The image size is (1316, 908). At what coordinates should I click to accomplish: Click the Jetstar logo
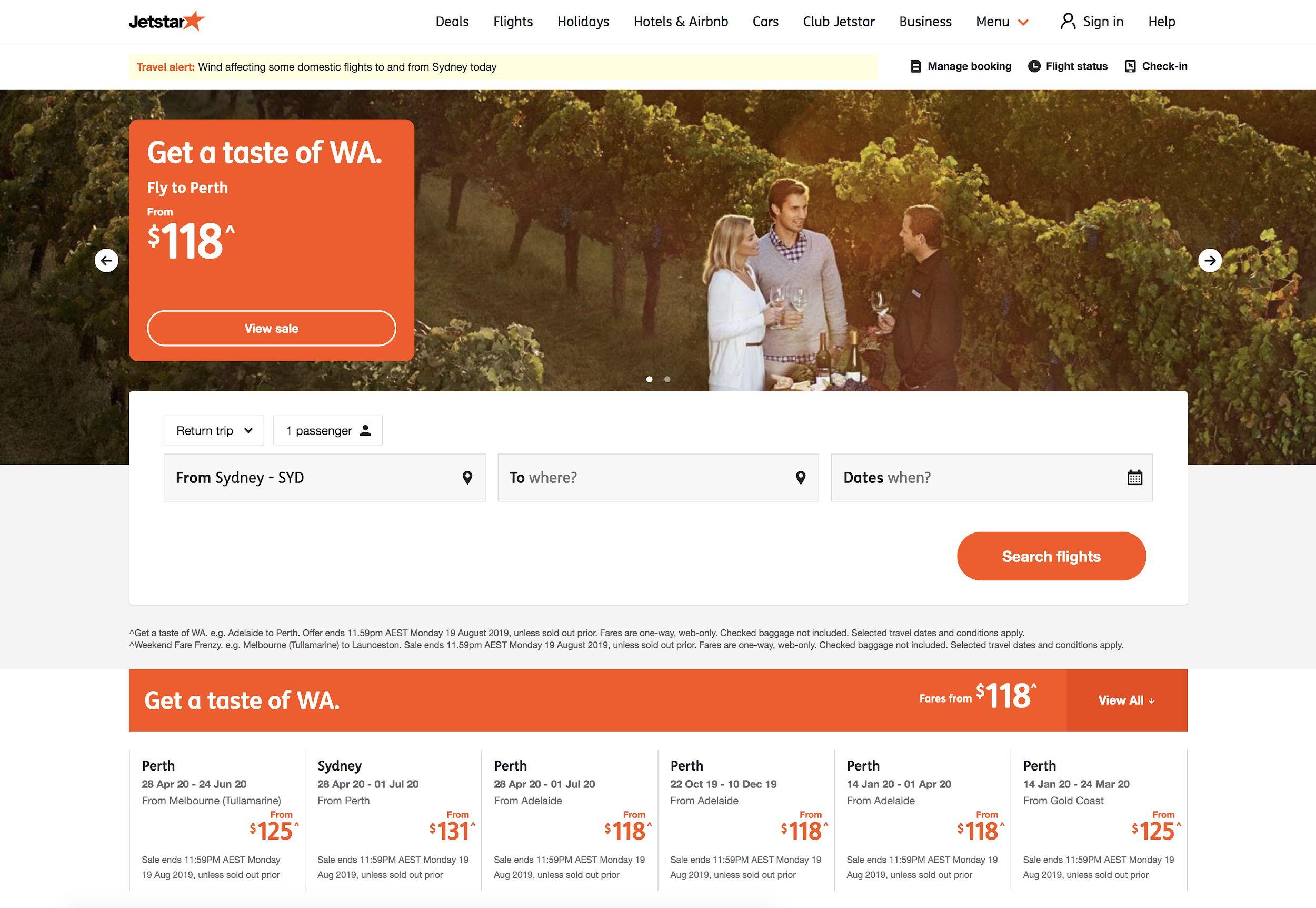166,21
